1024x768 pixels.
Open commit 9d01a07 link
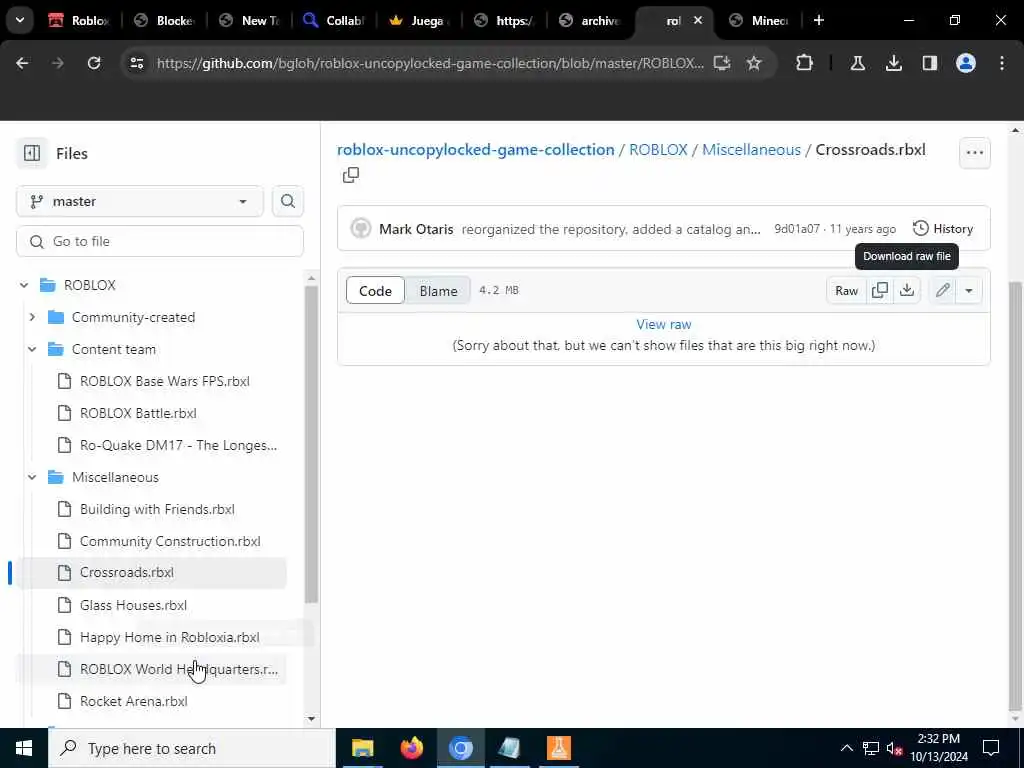797,229
